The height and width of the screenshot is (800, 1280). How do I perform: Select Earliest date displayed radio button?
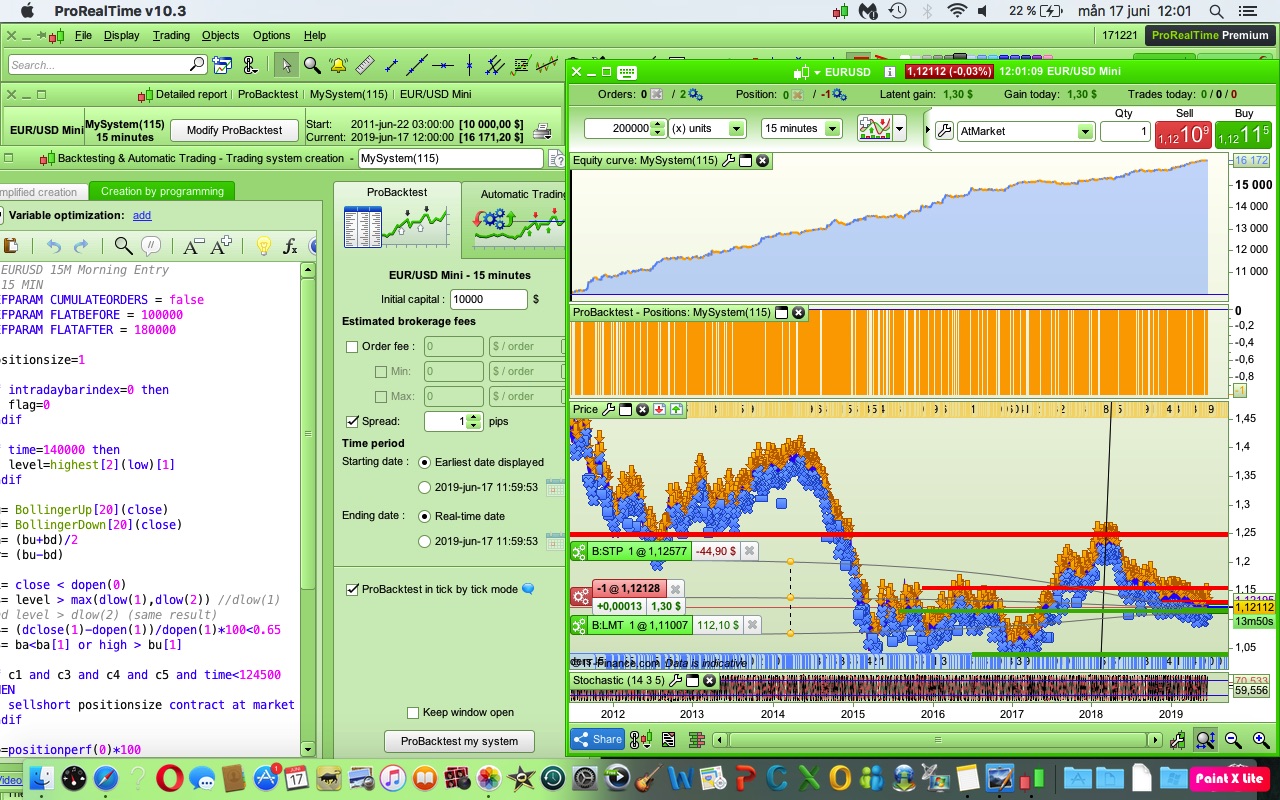coord(425,462)
